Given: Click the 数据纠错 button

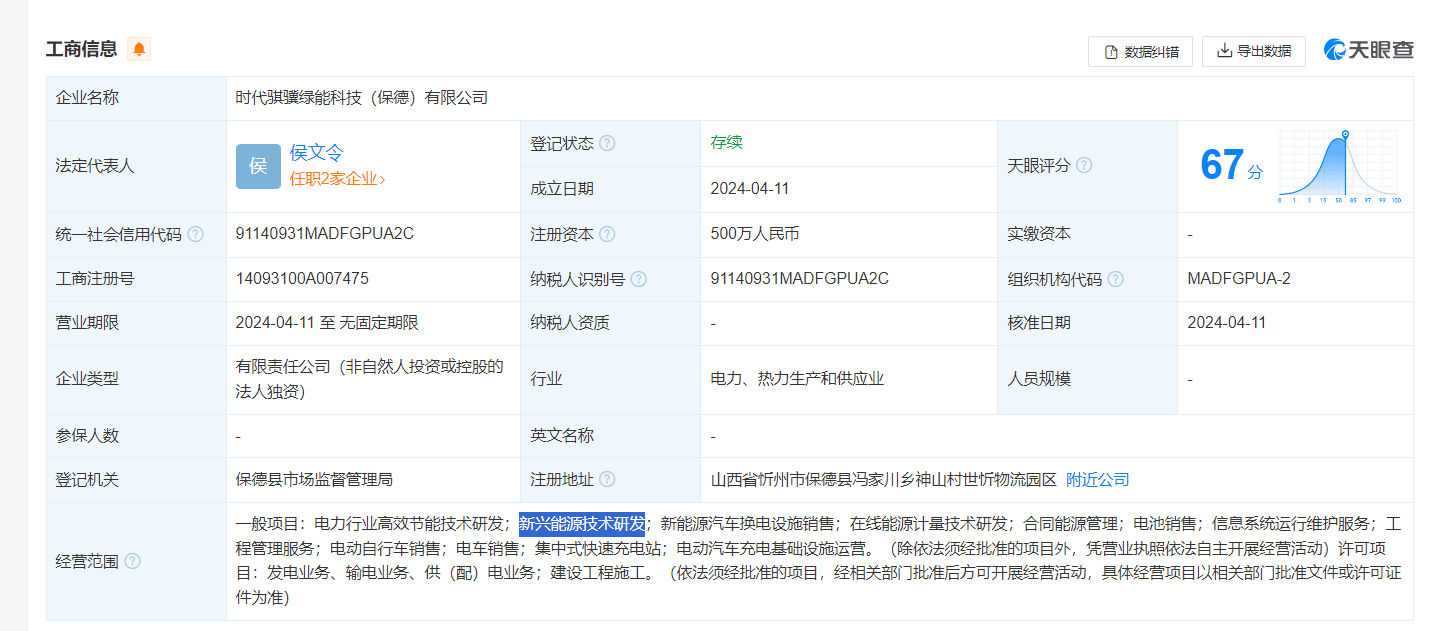Looking at the screenshot, I should click(1140, 52).
